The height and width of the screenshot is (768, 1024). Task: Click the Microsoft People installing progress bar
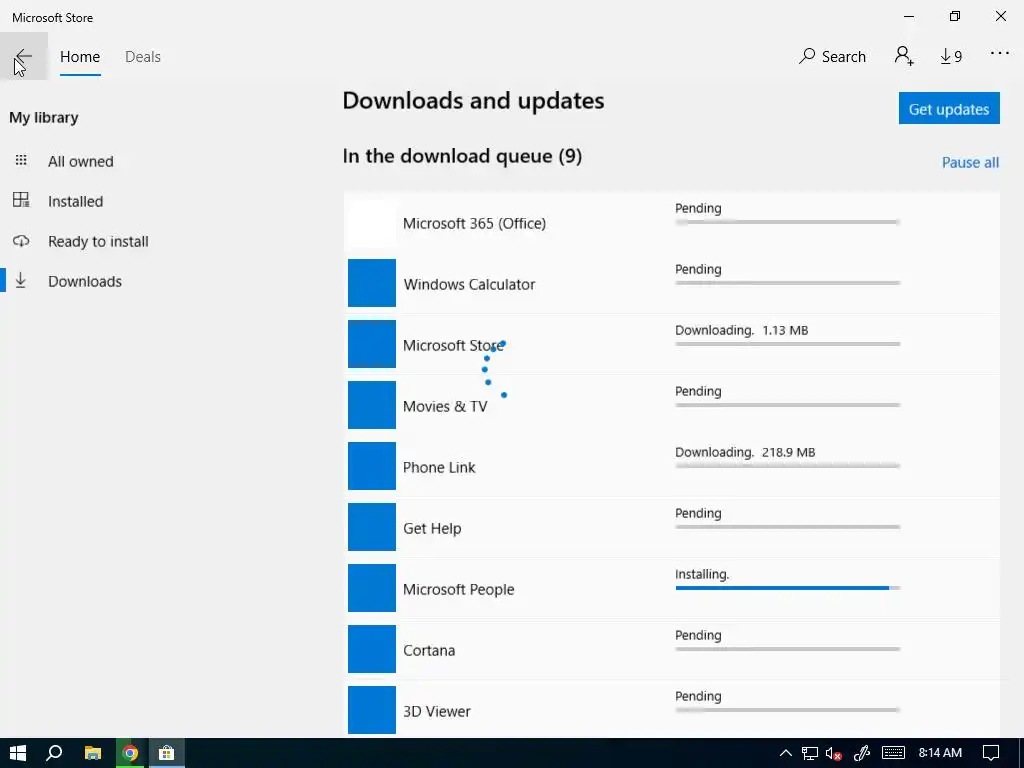pos(788,588)
